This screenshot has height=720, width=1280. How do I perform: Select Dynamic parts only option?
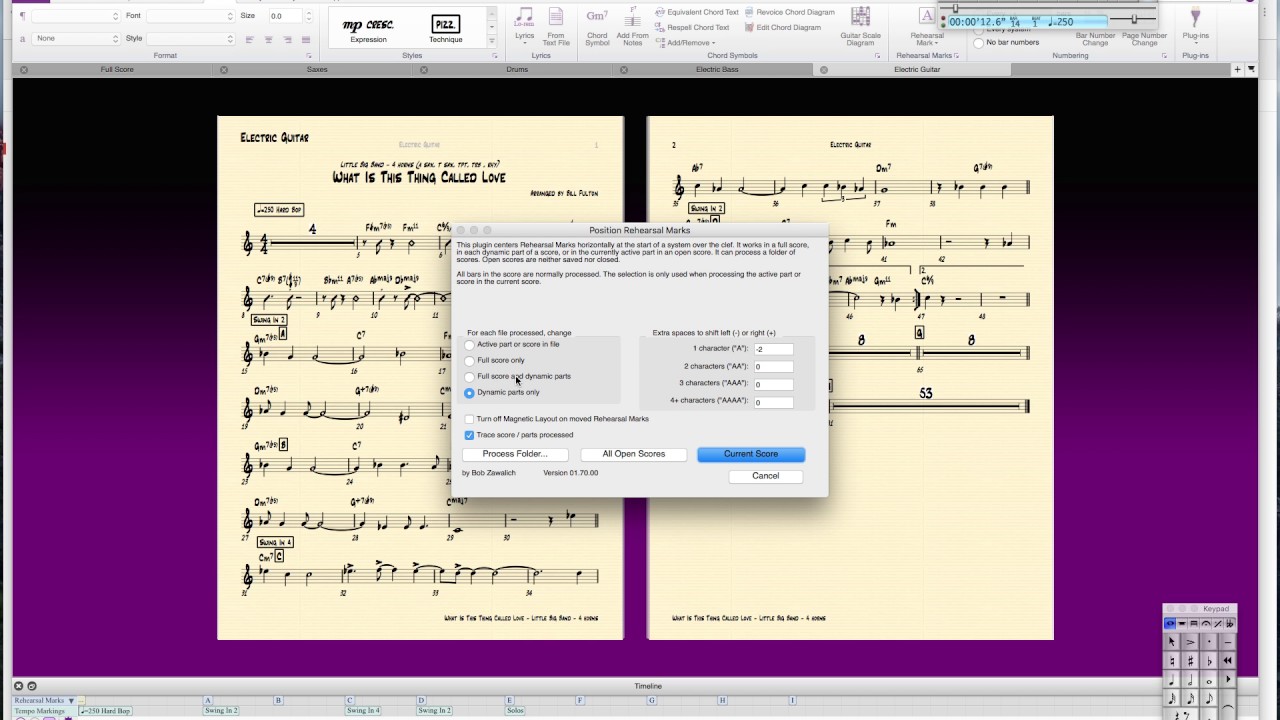point(469,393)
